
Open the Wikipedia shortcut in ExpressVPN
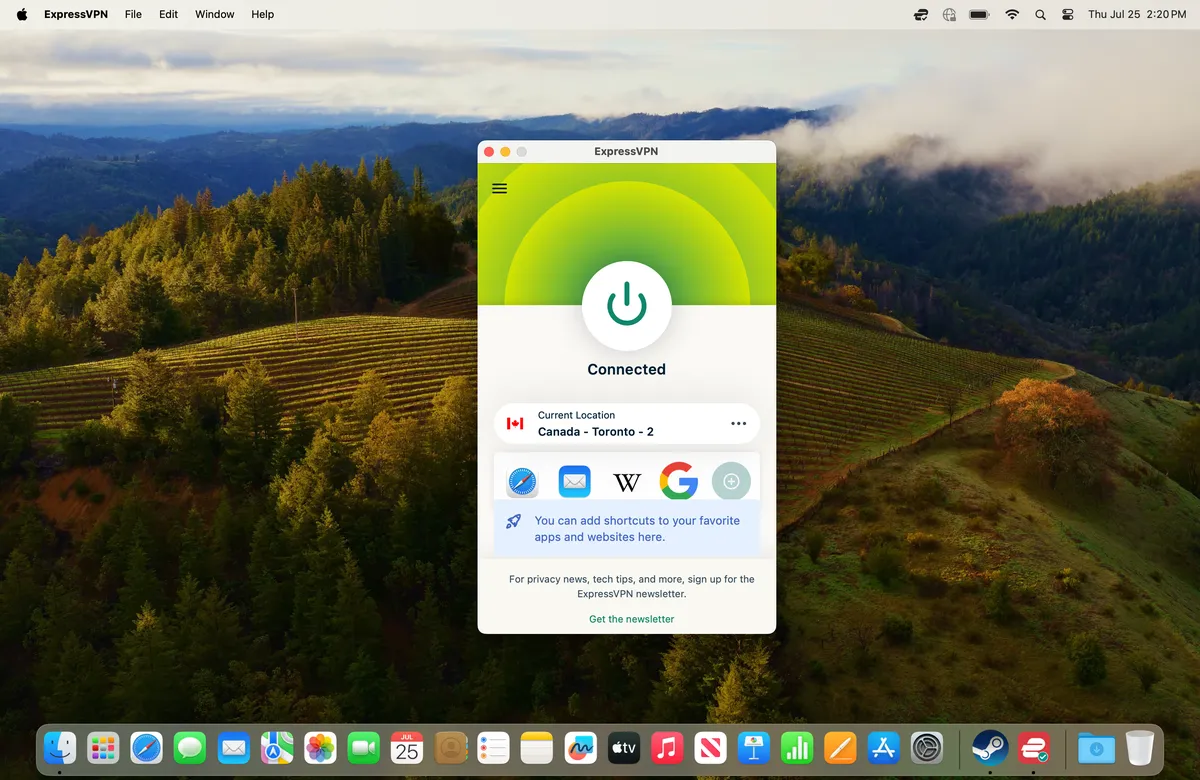627,483
